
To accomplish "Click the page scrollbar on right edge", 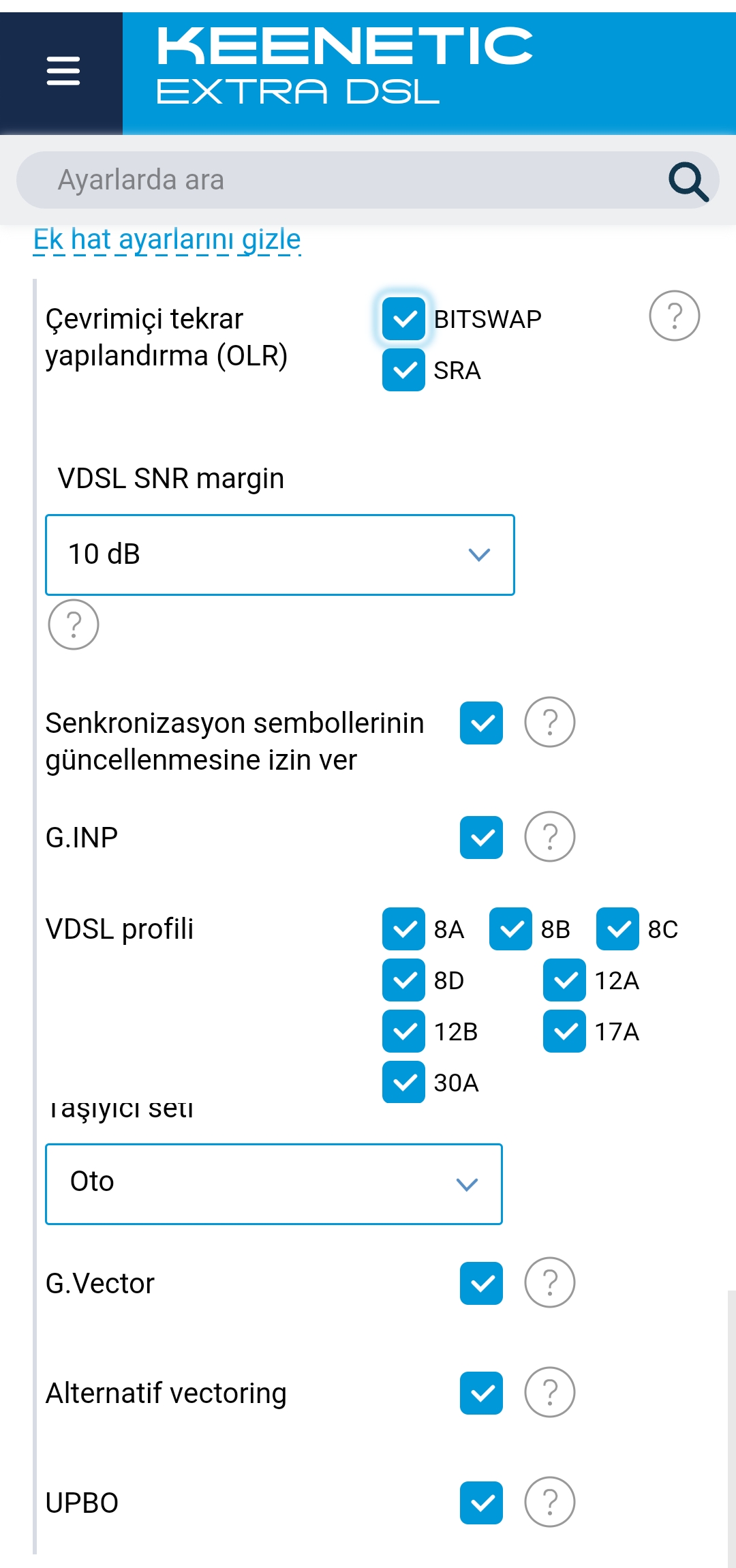I will click(731, 1428).
